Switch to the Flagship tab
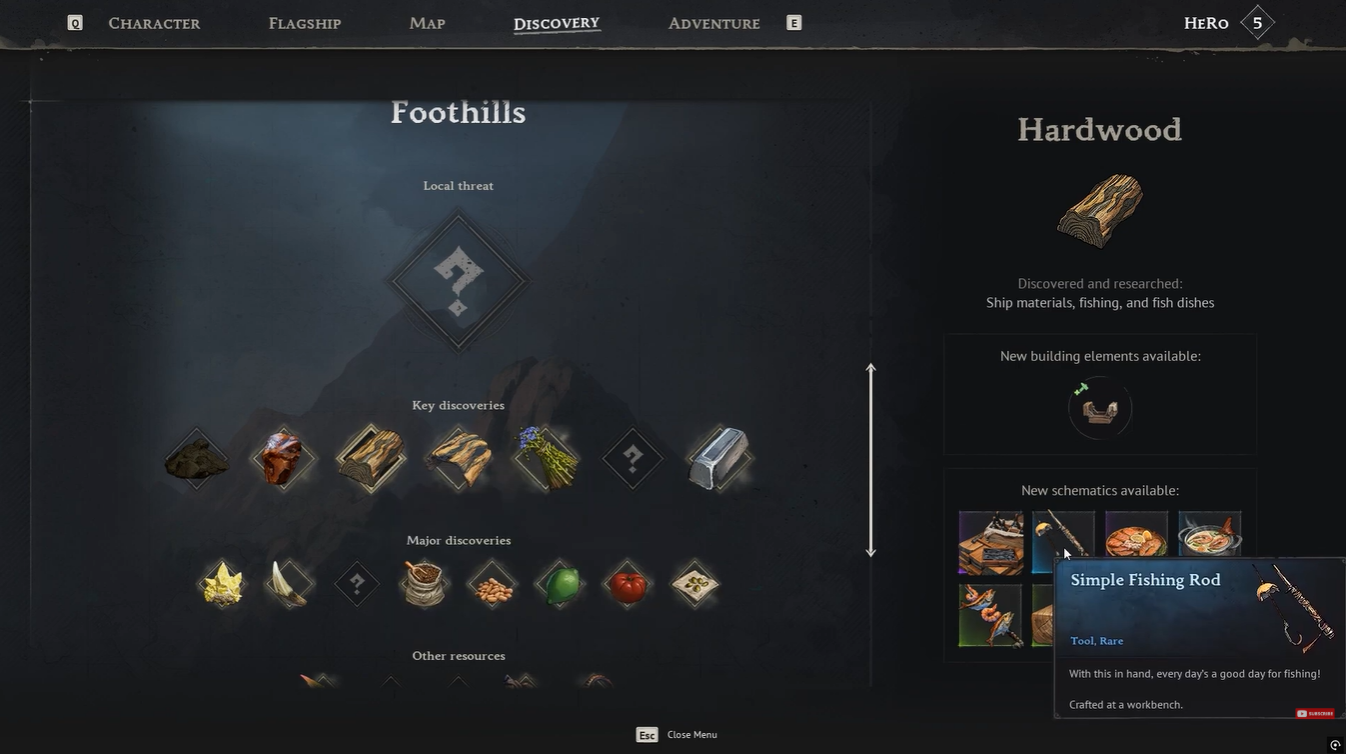This screenshot has width=1346, height=754. (x=305, y=23)
